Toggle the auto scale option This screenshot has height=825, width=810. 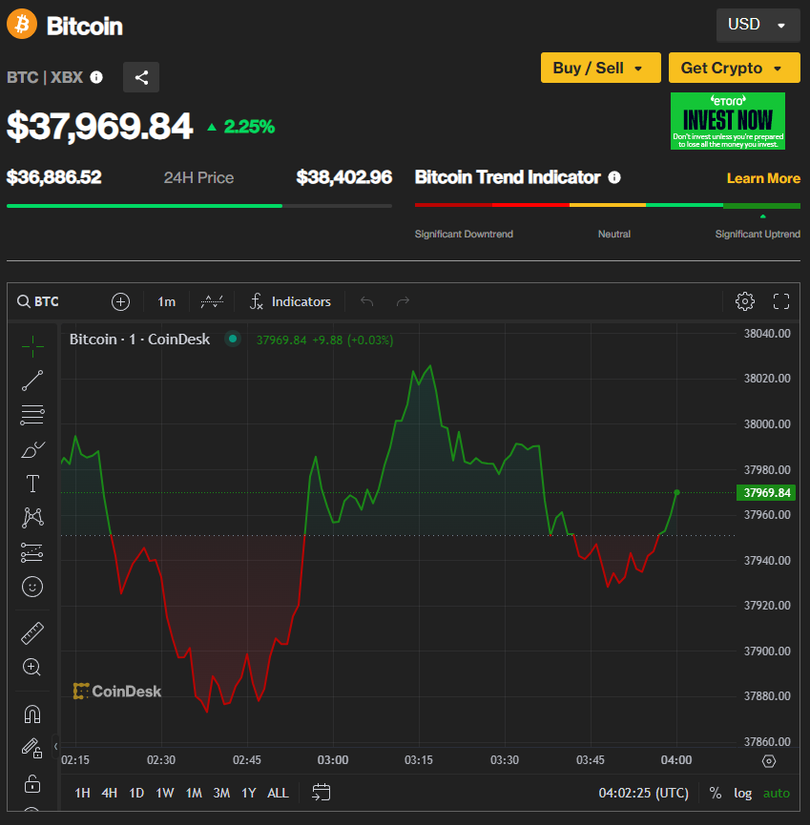click(776, 793)
